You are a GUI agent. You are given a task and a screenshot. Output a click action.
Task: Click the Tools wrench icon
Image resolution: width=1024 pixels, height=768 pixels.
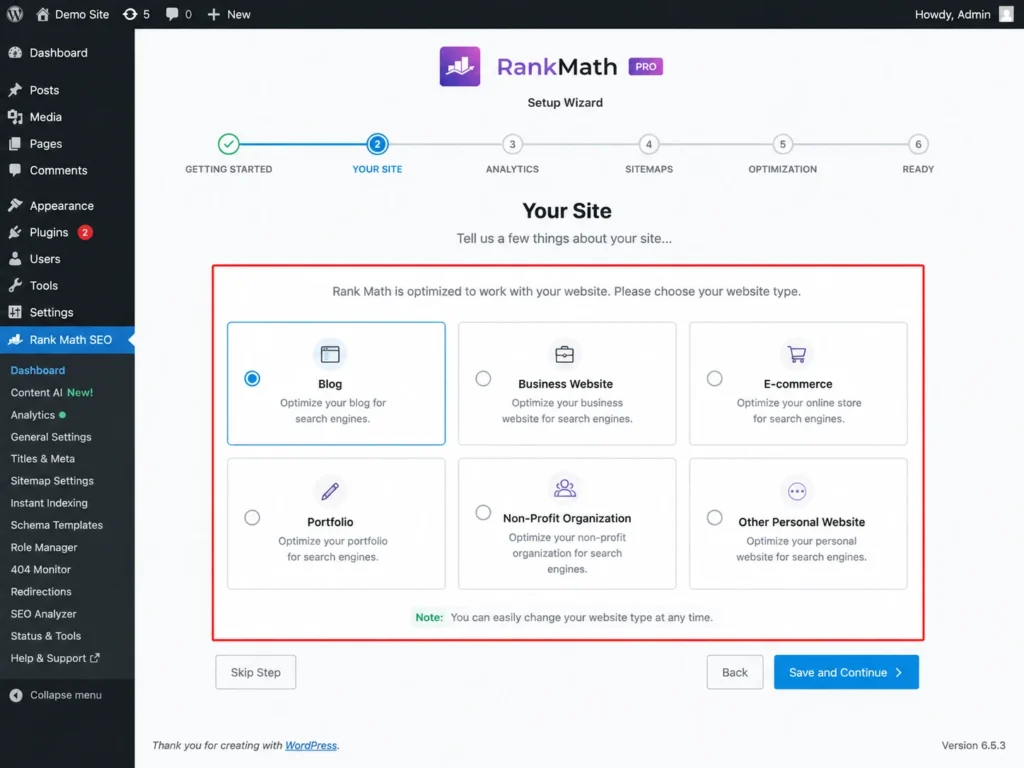[x=15, y=285]
